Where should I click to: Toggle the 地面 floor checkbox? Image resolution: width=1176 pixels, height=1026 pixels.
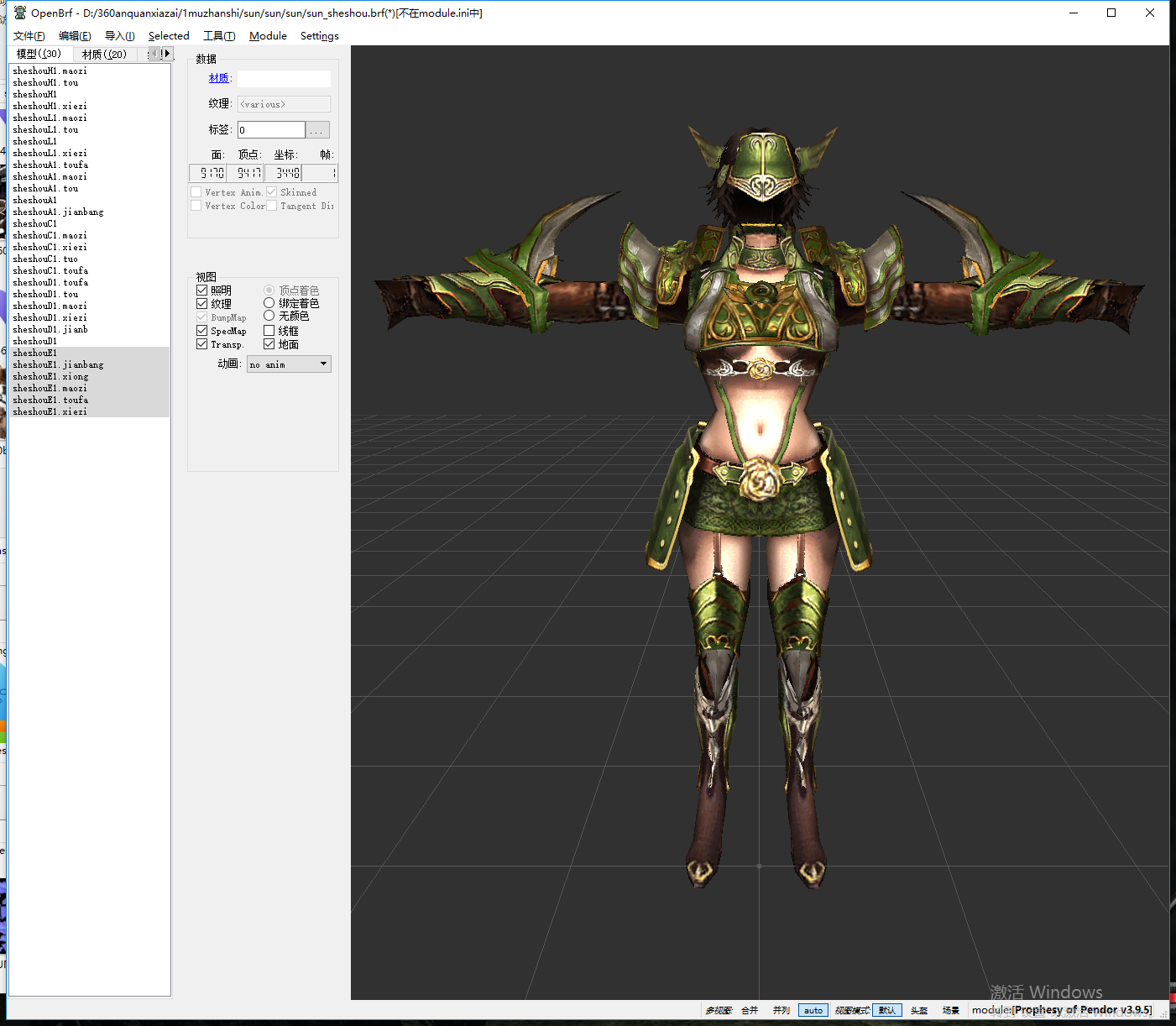[269, 344]
